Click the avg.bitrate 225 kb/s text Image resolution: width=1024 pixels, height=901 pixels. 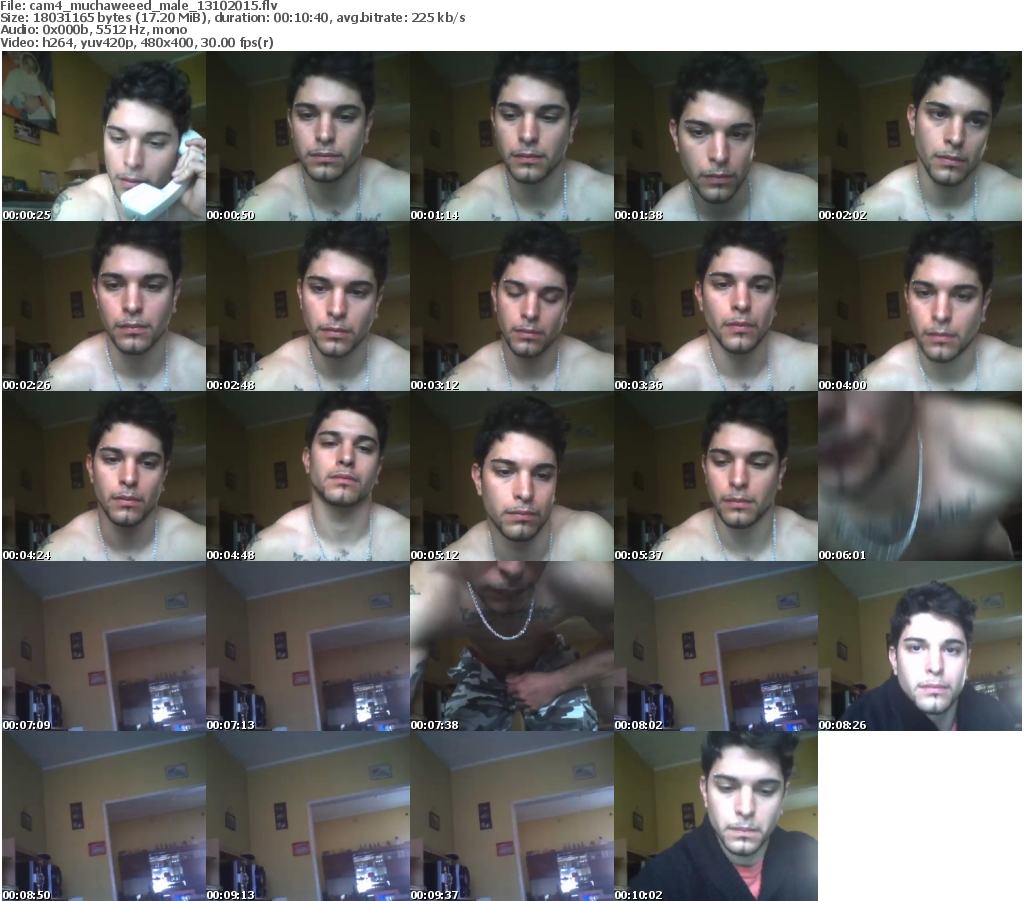(400, 18)
